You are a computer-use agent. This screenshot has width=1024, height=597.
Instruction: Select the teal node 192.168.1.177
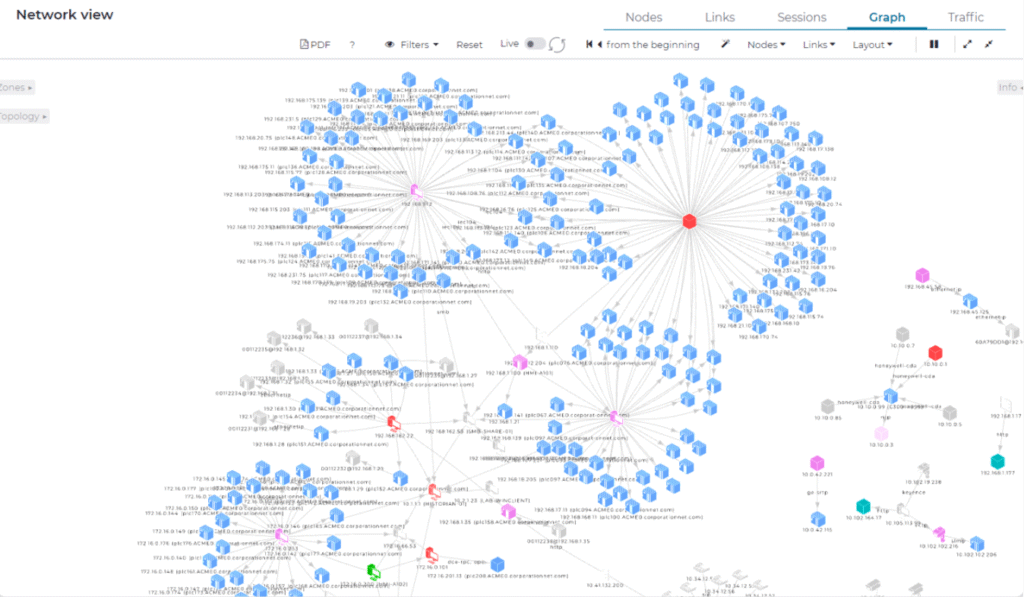996,461
